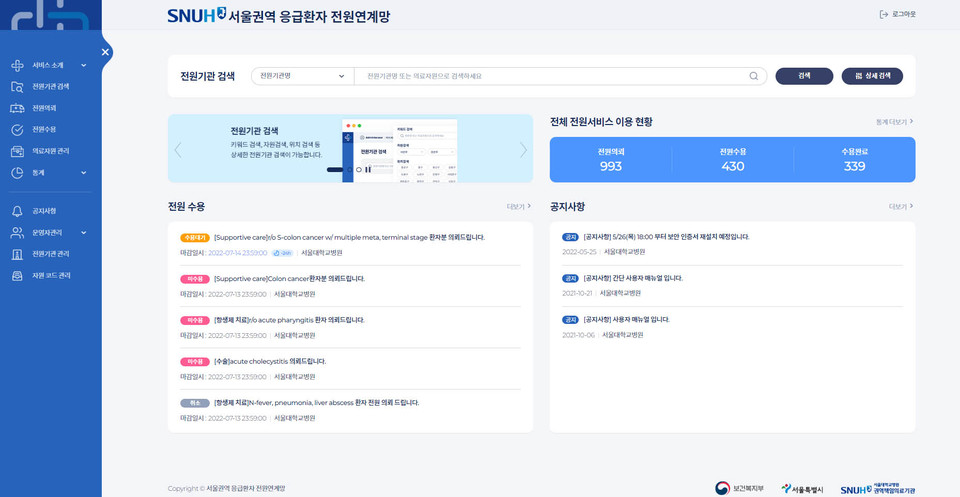Open the 5/26(목) 18:00 보안 인증서 notice

point(666,237)
